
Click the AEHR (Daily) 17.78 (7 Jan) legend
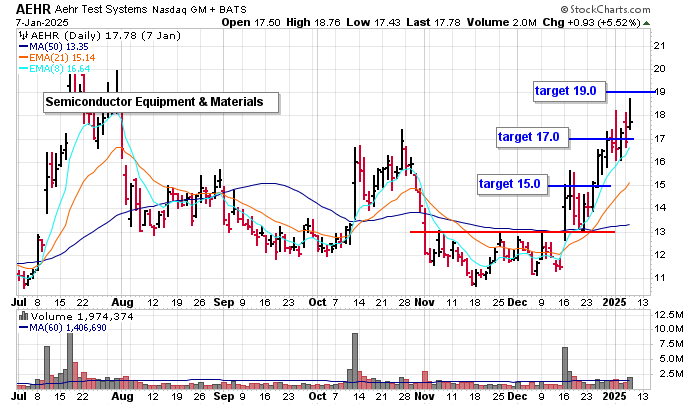(106, 36)
